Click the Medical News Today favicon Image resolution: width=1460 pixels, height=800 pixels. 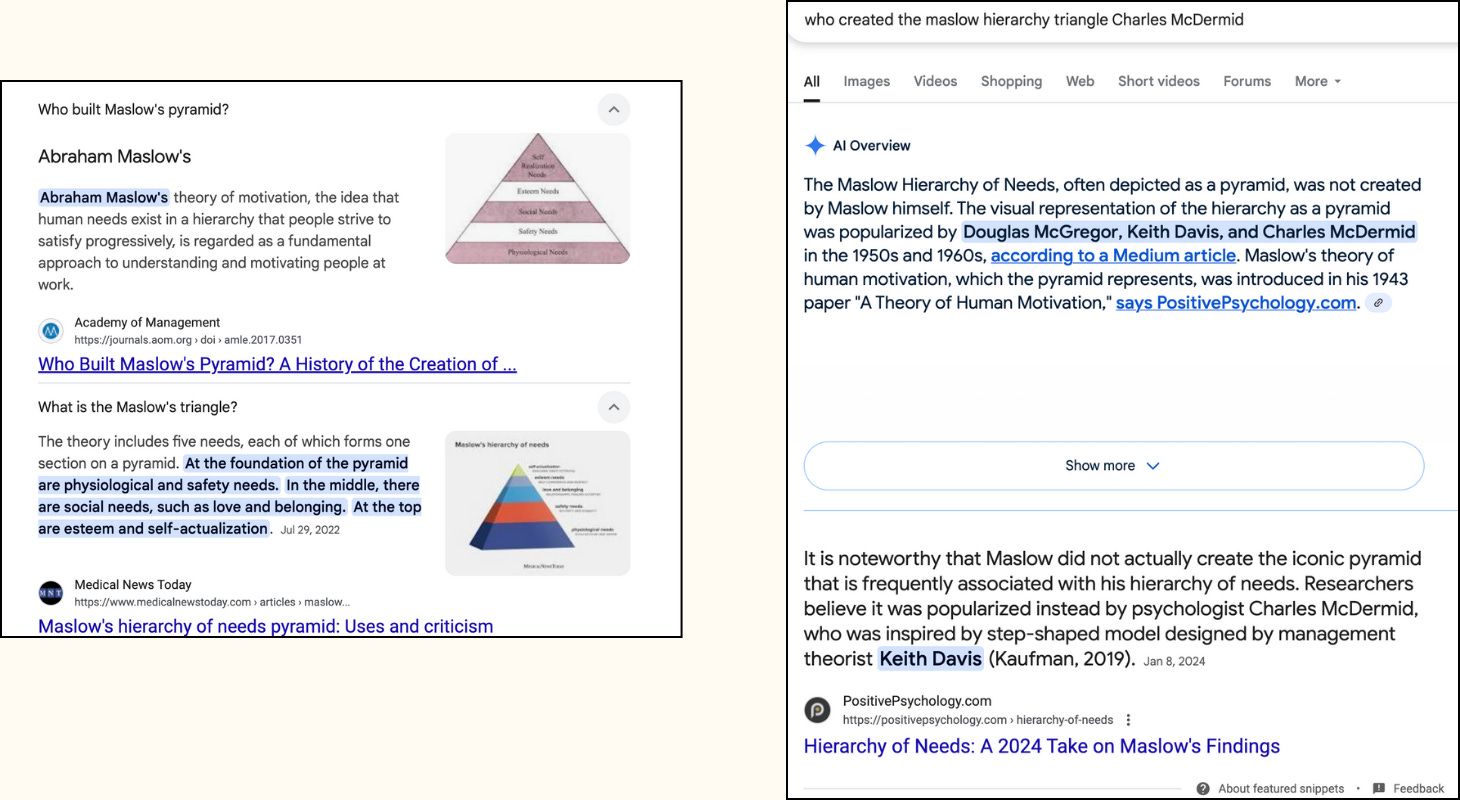point(51,593)
